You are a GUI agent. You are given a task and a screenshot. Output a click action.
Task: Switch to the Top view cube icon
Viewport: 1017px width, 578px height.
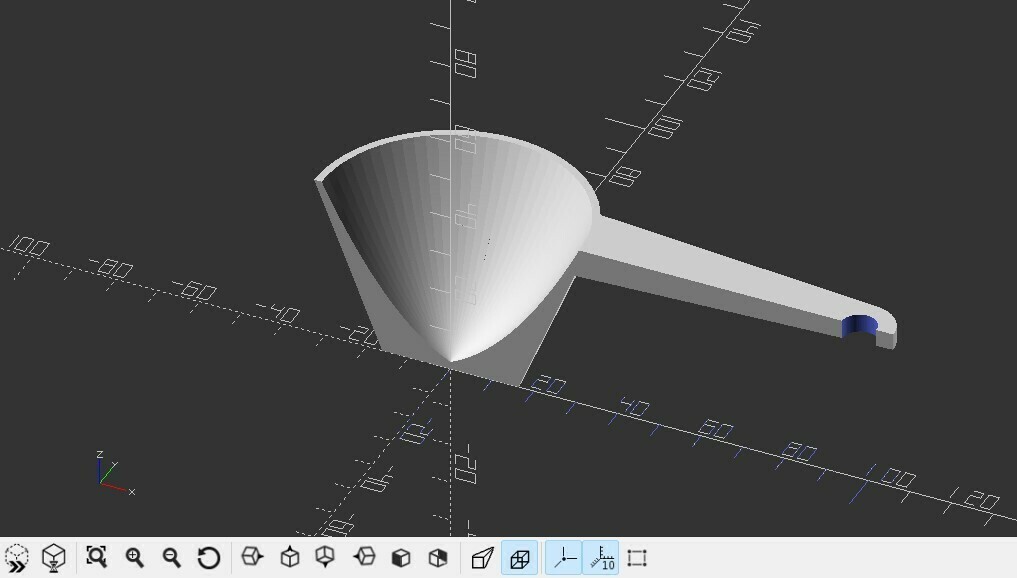pyautogui.click(x=289, y=557)
